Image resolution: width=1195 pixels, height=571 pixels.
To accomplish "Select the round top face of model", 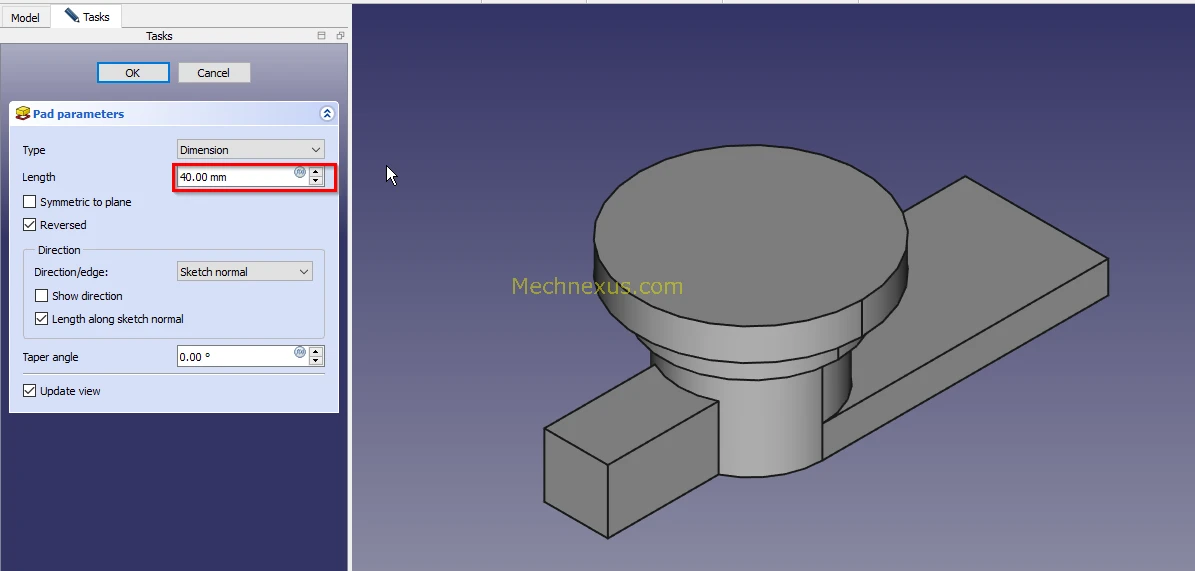I will click(751, 235).
